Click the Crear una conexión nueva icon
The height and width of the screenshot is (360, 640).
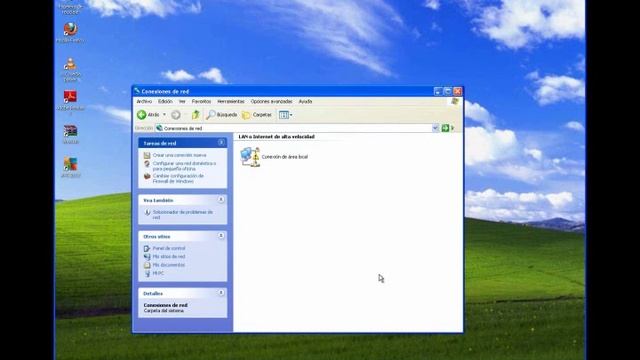tap(147, 155)
